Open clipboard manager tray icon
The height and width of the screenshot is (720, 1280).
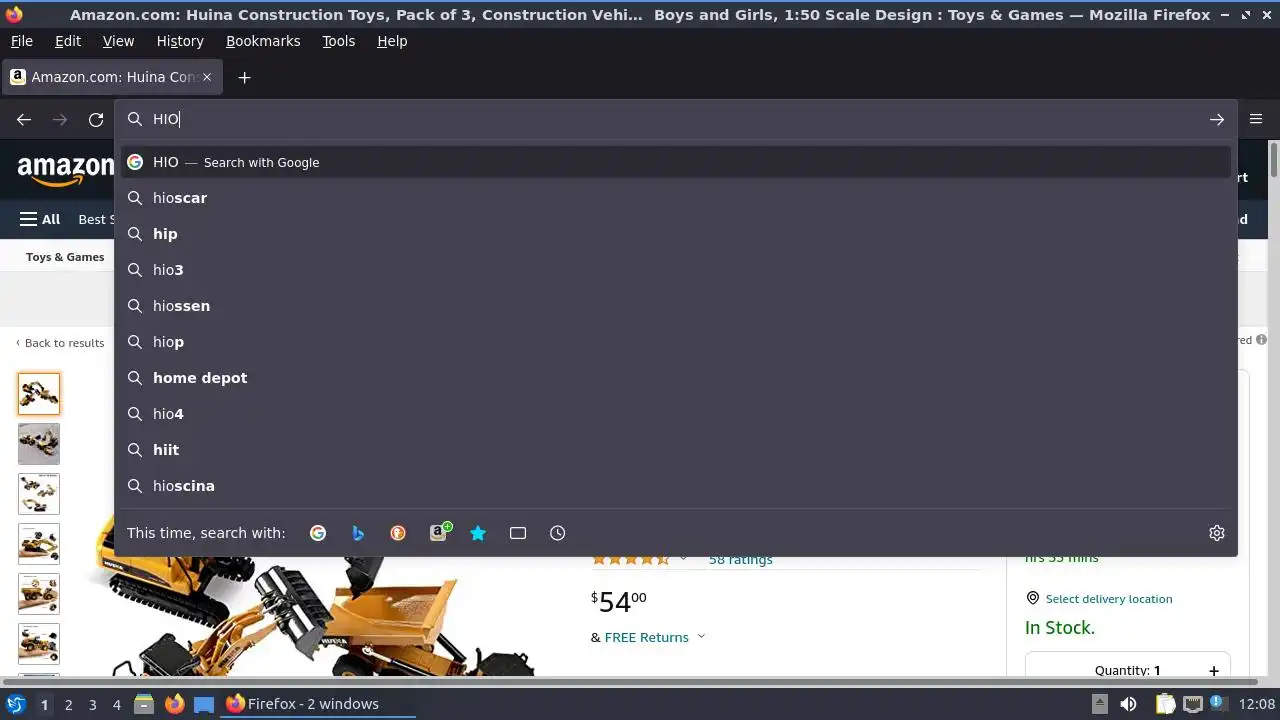click(x=1165, y=704)
